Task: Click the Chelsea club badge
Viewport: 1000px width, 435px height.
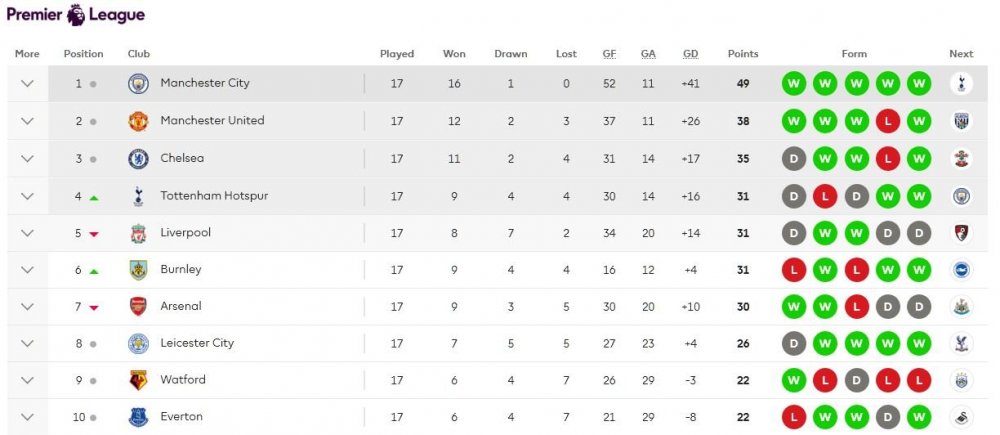Action: tap(138, 159)
